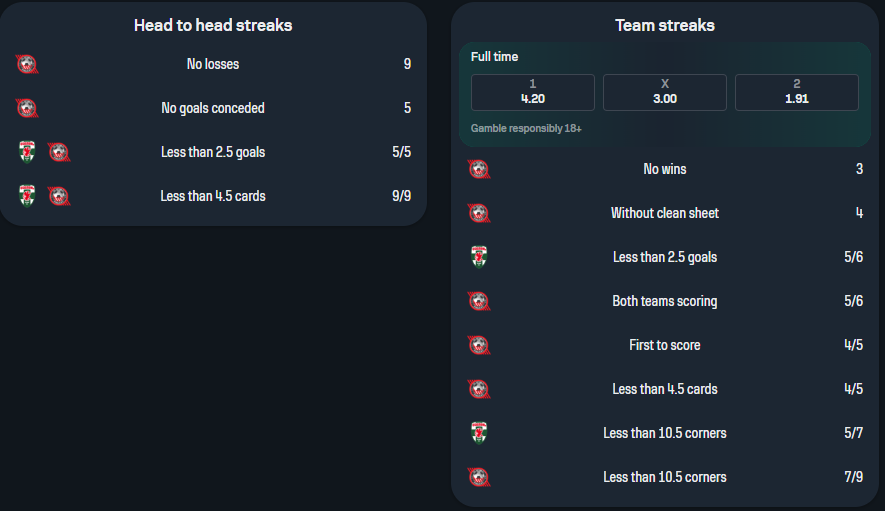Viewport: 885px width, 511px height.
Task: Click the No goals conceded streak label
Action: (x=213, y=108)
